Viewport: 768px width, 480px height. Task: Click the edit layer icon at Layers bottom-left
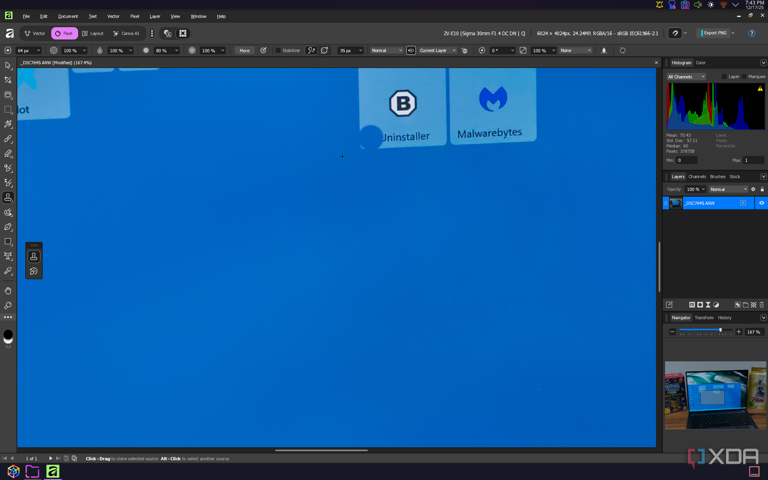tap(670, 305)
